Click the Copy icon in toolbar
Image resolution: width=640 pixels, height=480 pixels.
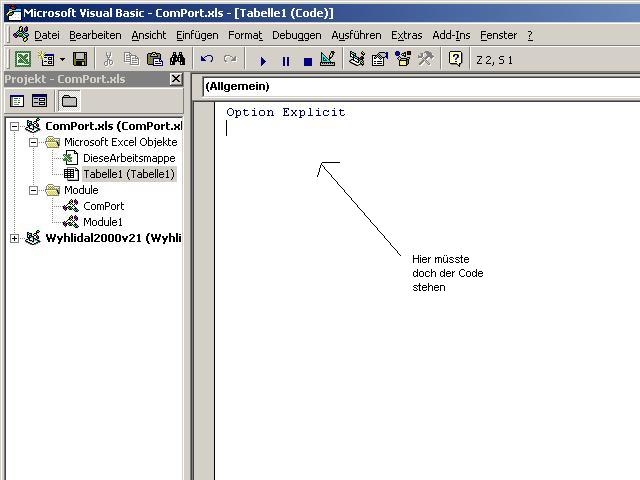pos(131,59)
